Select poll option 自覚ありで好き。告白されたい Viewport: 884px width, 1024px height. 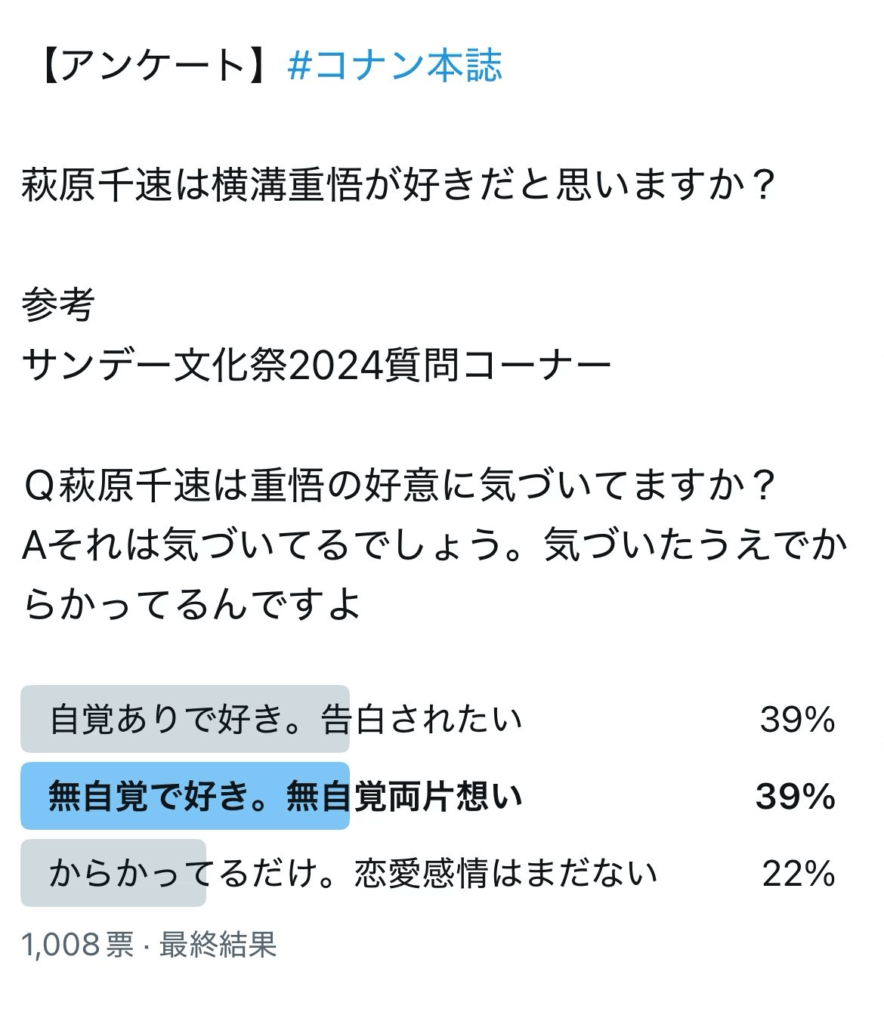click(286, 719)
